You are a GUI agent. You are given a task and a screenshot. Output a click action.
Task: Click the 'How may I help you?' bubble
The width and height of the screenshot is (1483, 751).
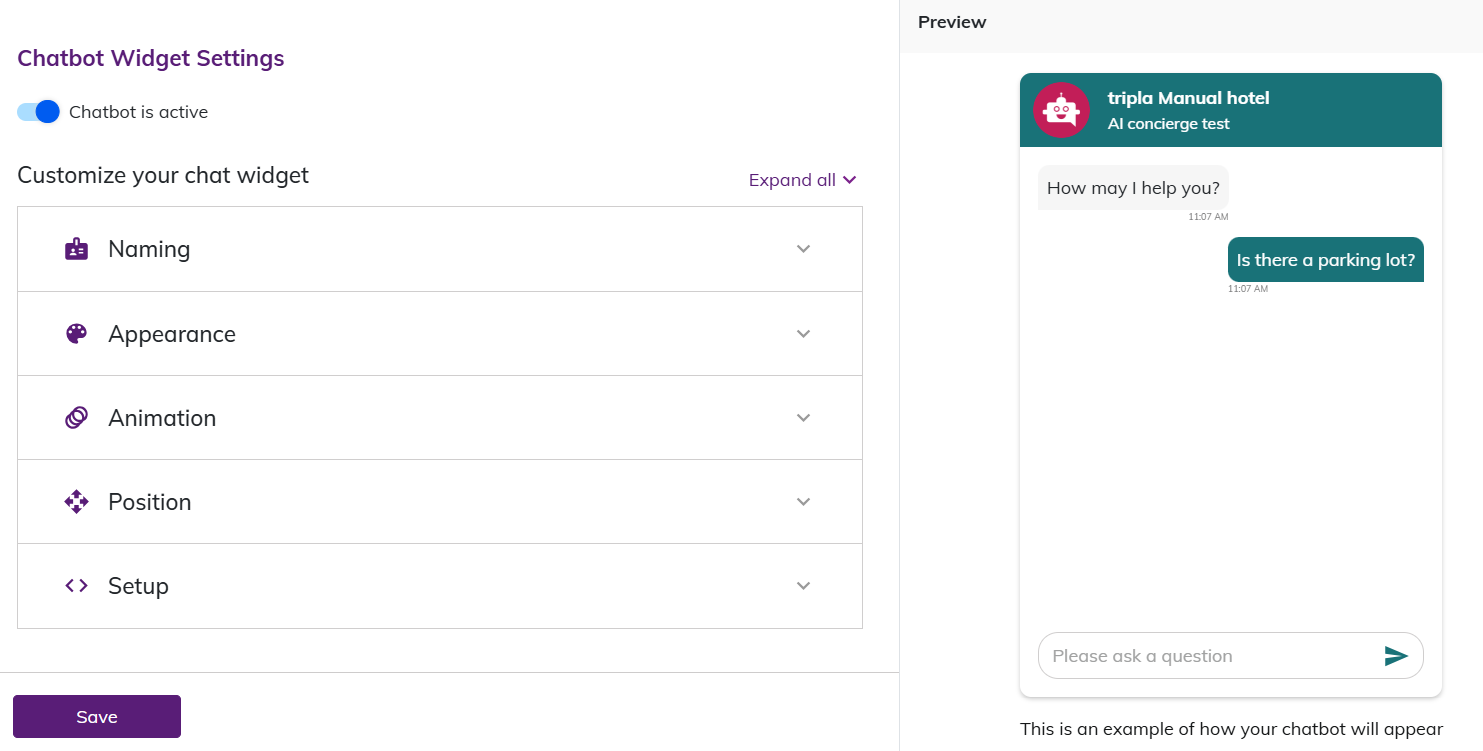pyautogui.click(x=1133, y=188)
